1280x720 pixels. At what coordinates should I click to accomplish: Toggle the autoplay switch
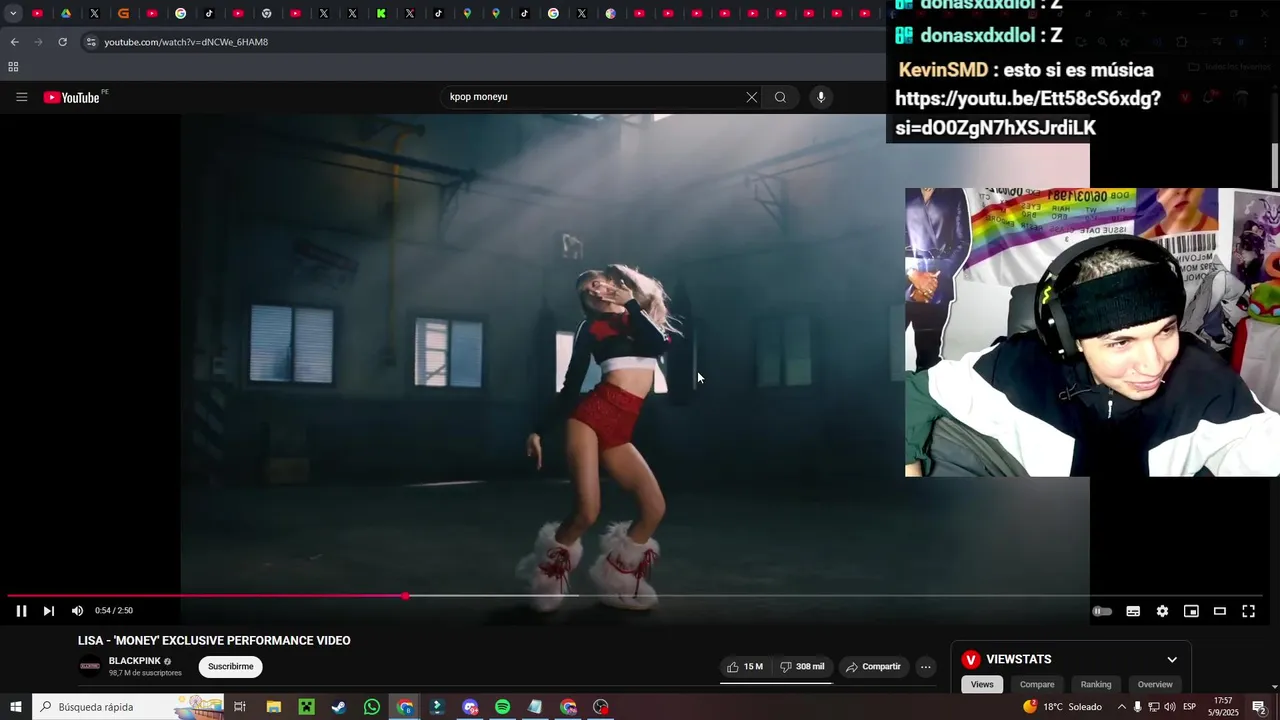[x=1102, y=611]
